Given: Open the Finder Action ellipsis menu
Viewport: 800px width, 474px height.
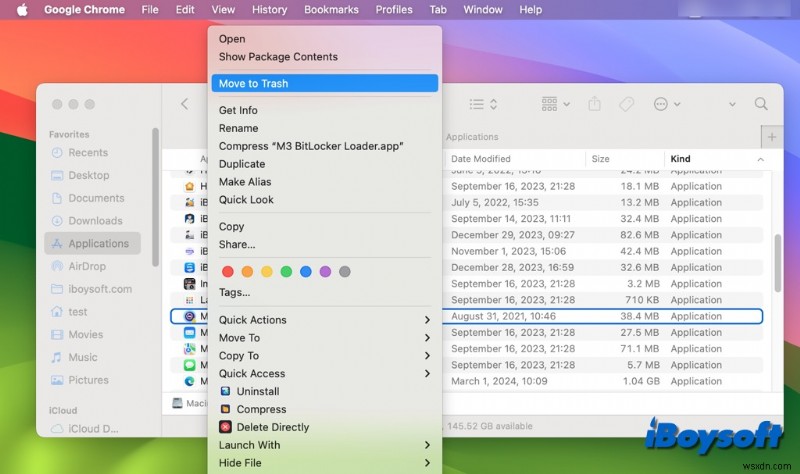Looking at the screenshot, I should coord(667,104).
